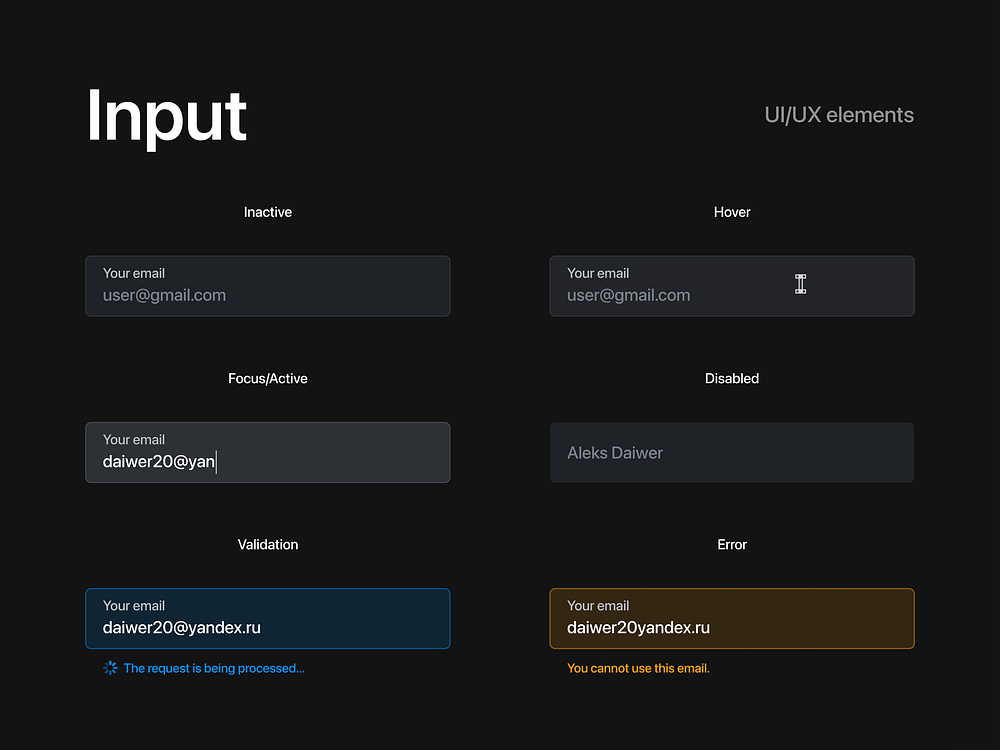This screenshot has width=1000, height=750.
Task: Focus the field containing daiwer20@yan
Action: click(x=267, y=453)
